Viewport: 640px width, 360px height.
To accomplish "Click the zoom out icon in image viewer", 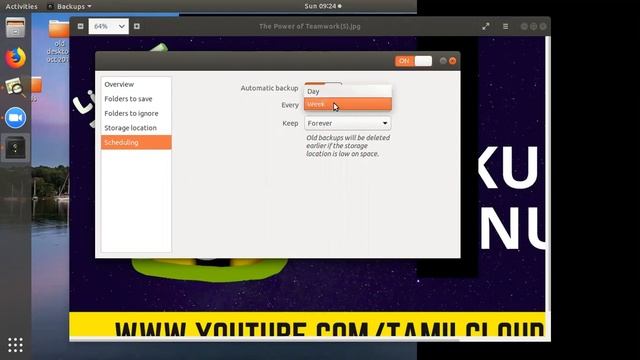I will (80, 26).
